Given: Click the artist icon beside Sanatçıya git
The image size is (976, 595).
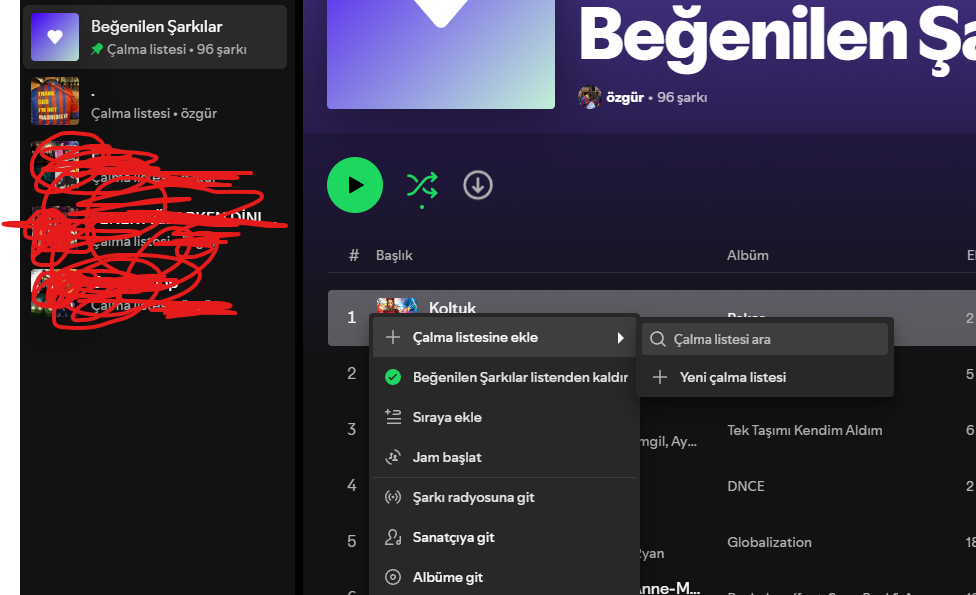Looking at the screenshot, I should tap(393, 537).
